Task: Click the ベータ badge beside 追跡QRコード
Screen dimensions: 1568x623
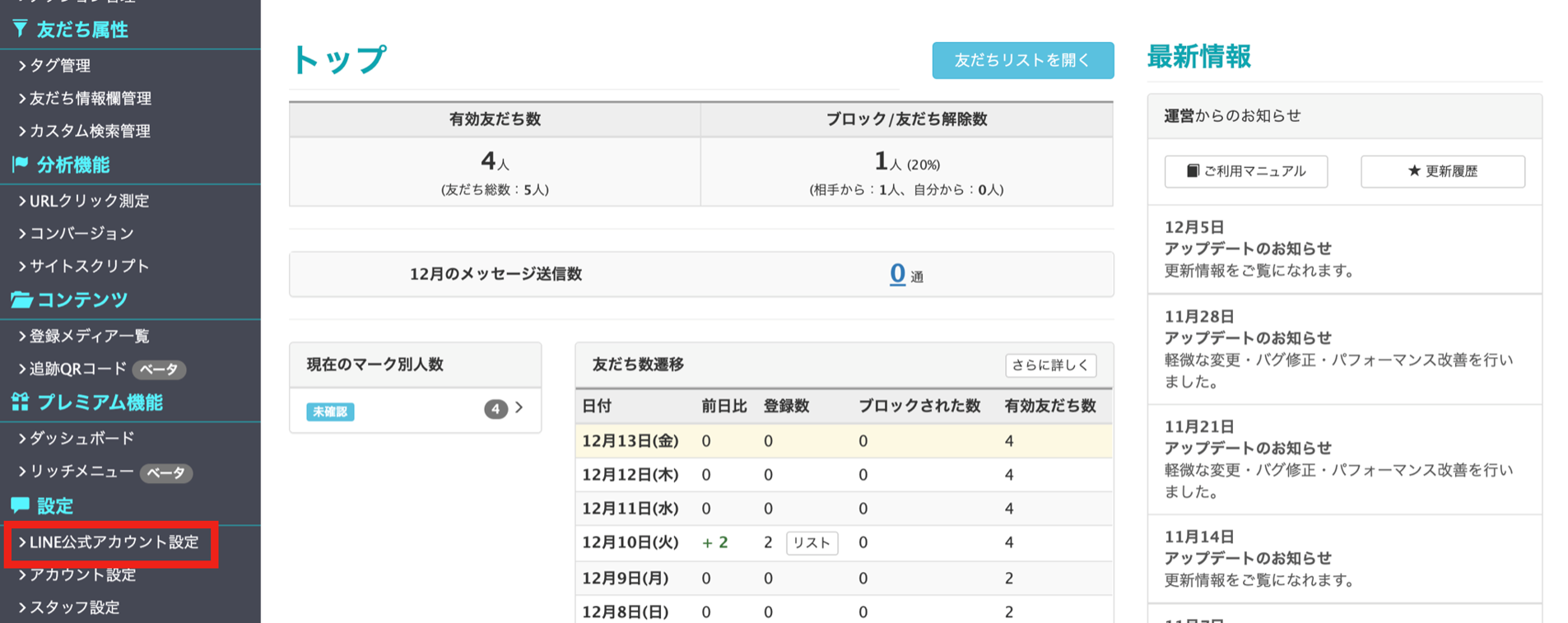Action: pyautogui.click(x=159, y=370)
